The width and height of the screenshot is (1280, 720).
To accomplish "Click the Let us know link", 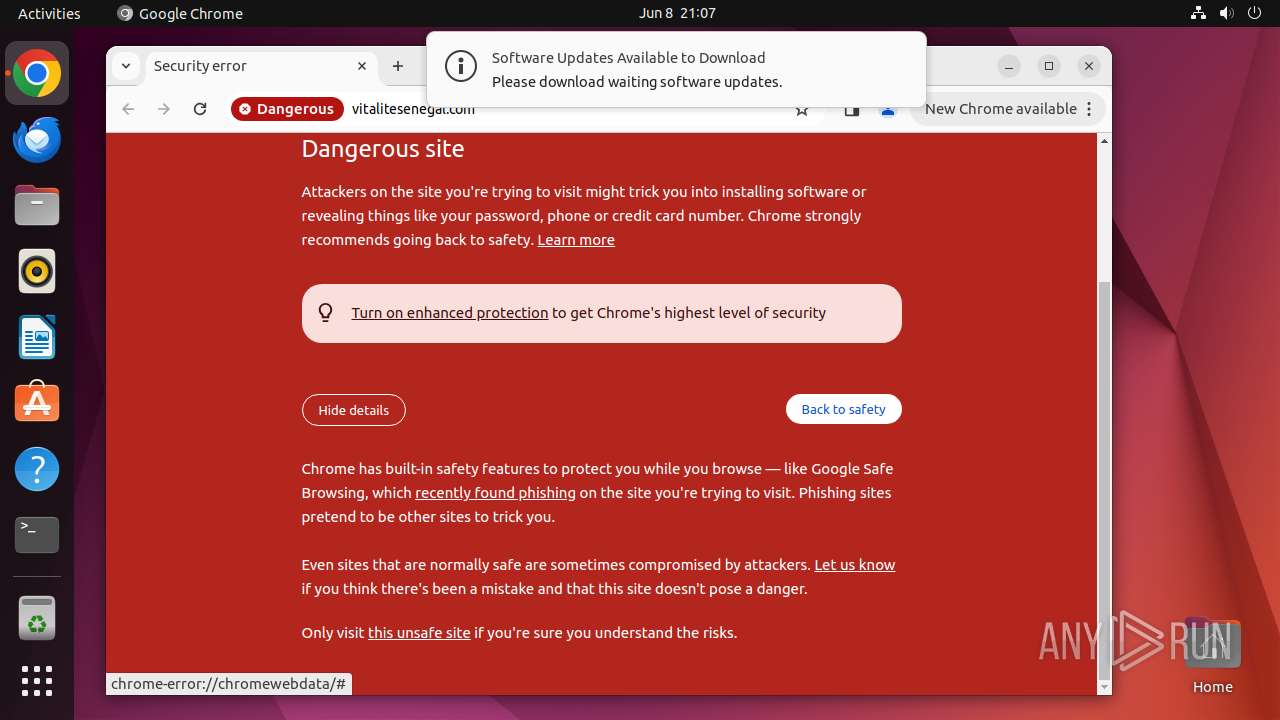I will [855, 565].
